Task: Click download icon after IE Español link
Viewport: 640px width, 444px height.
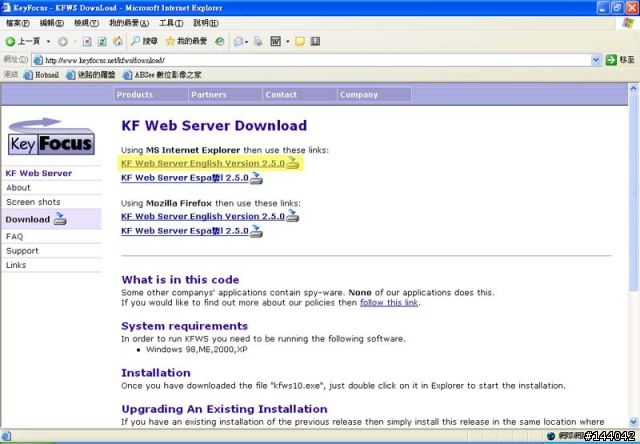Action: pyautogui.click(x=256, y=178)
